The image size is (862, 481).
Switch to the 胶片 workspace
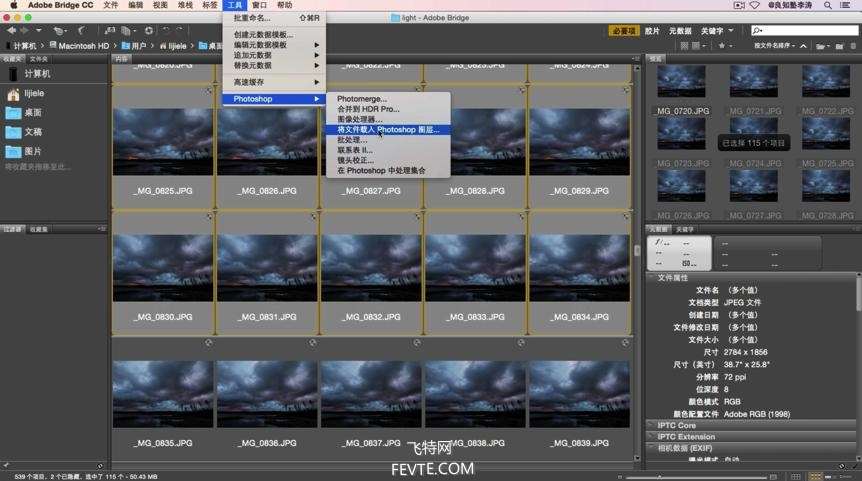pos(652,31)
